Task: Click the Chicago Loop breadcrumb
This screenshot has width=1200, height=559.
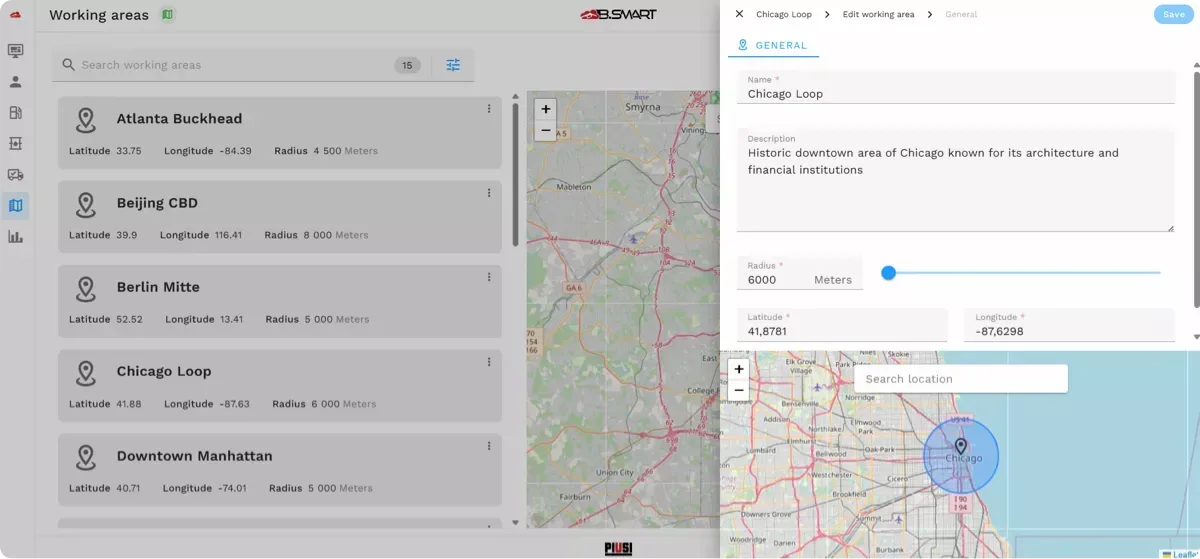Action: pos(783,15)
